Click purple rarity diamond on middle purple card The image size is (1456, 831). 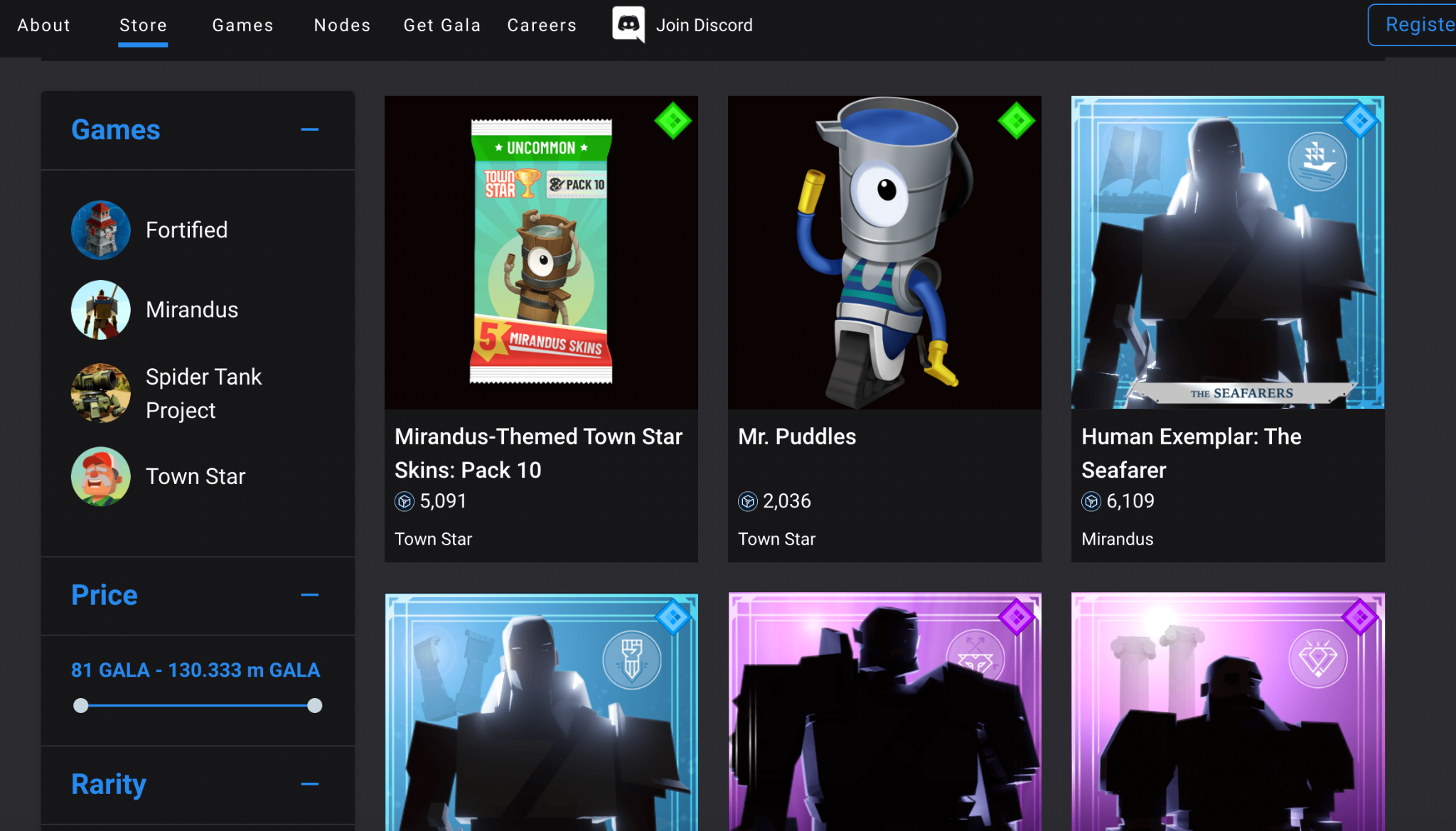pos(1016,616)
